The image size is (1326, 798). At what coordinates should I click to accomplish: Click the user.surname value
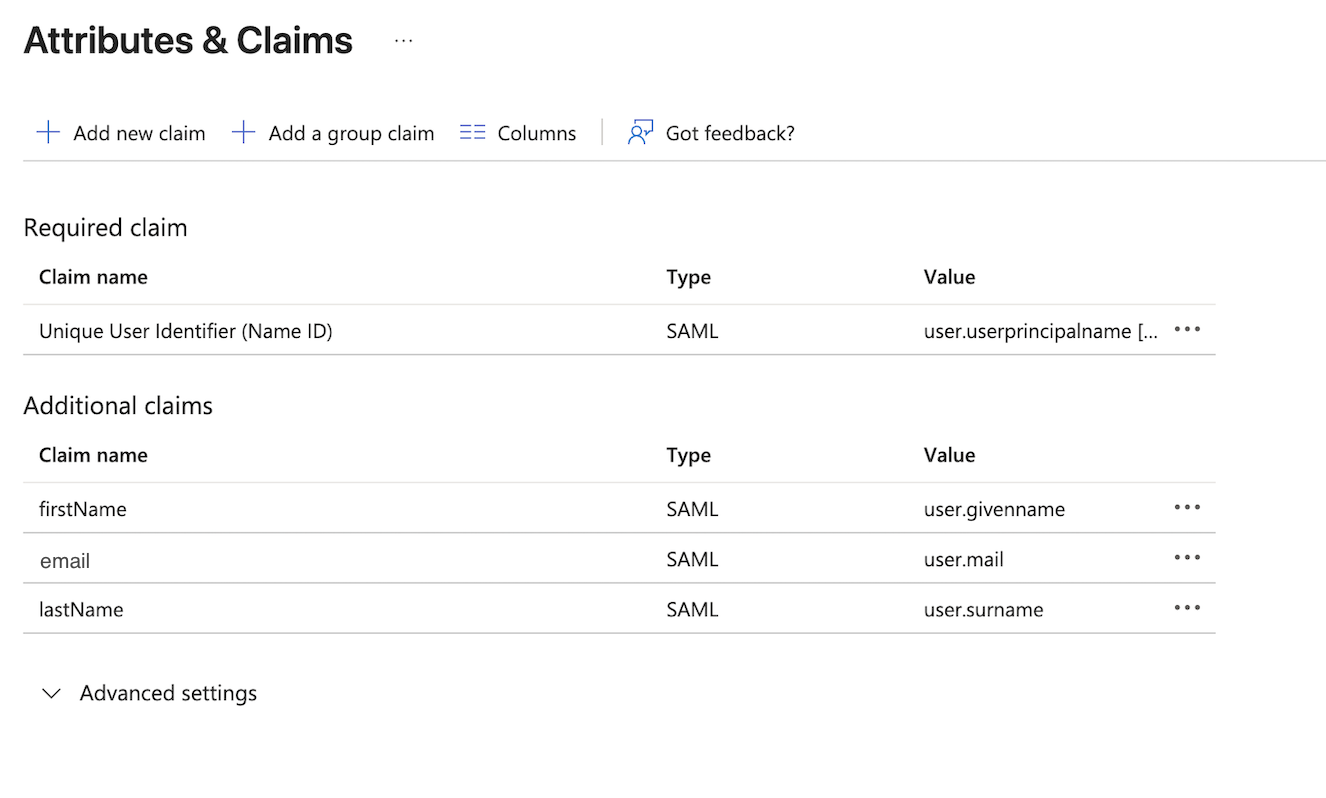click(x=983, y=609)
